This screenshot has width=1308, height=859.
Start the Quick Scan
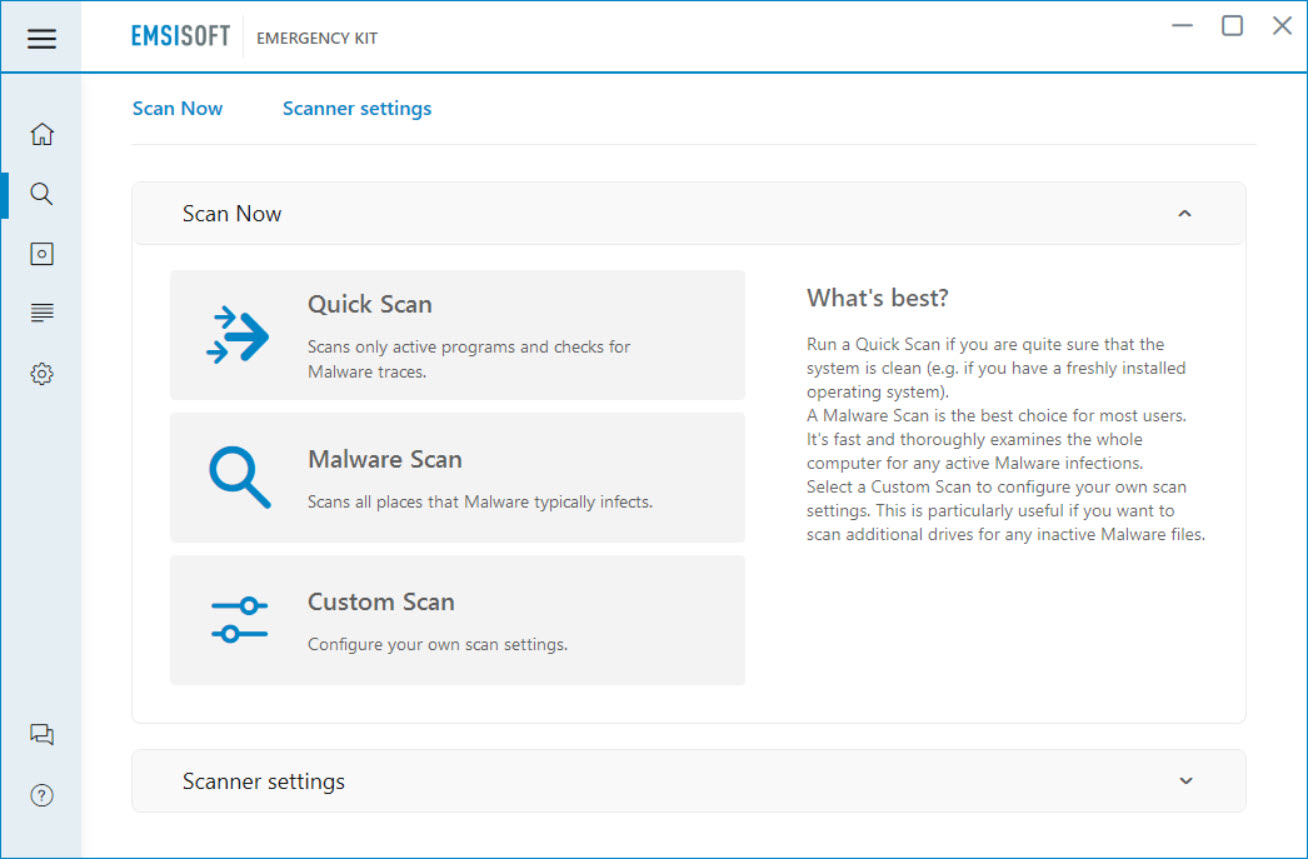pos(457,335)
